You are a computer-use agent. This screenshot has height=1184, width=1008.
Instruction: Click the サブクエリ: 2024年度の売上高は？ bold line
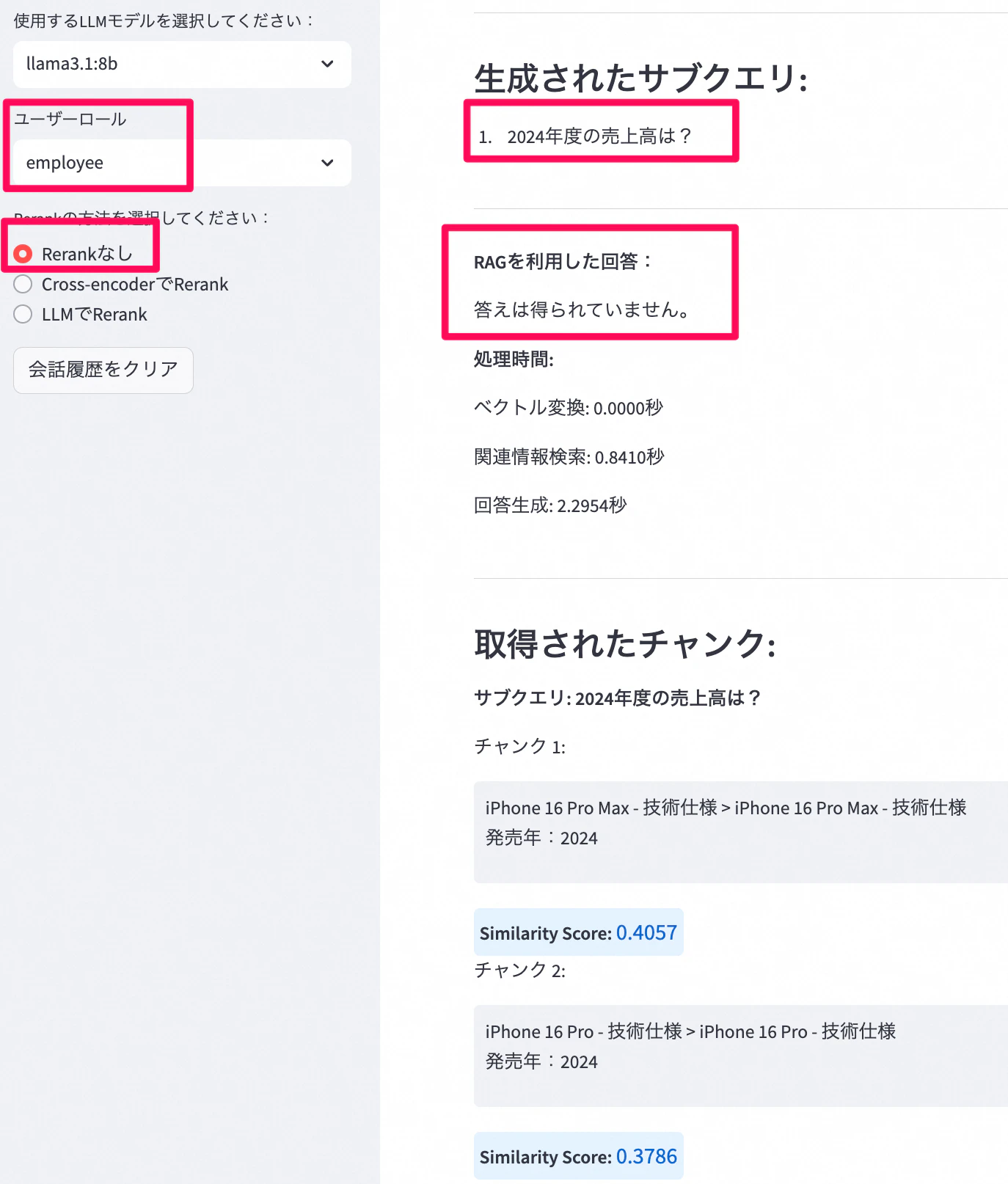(x=618, y=698)
